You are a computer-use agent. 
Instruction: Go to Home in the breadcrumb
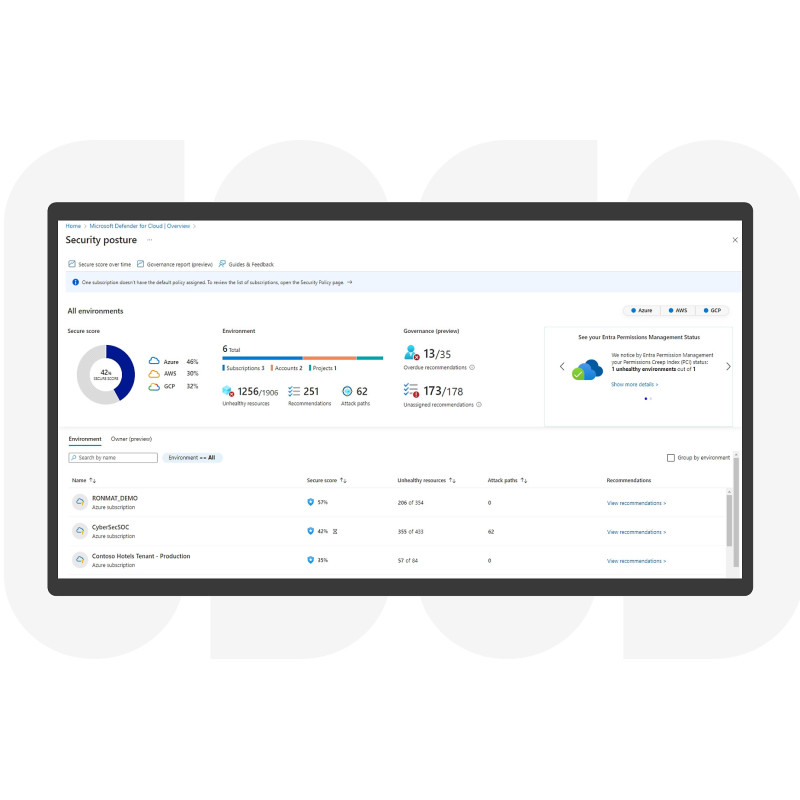(x=73, y=226)
